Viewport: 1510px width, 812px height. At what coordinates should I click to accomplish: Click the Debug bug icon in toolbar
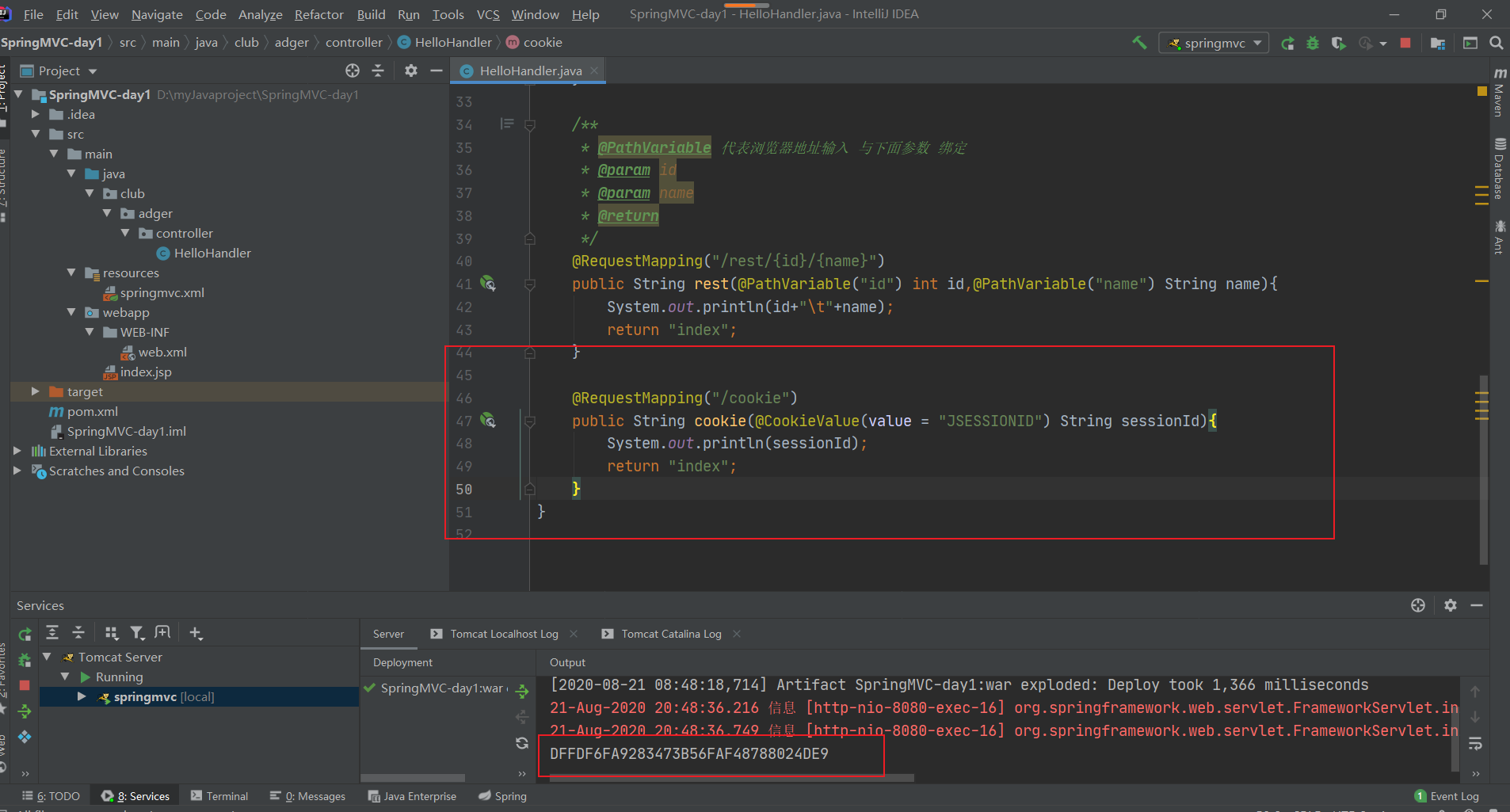[x=1313, y=44]
